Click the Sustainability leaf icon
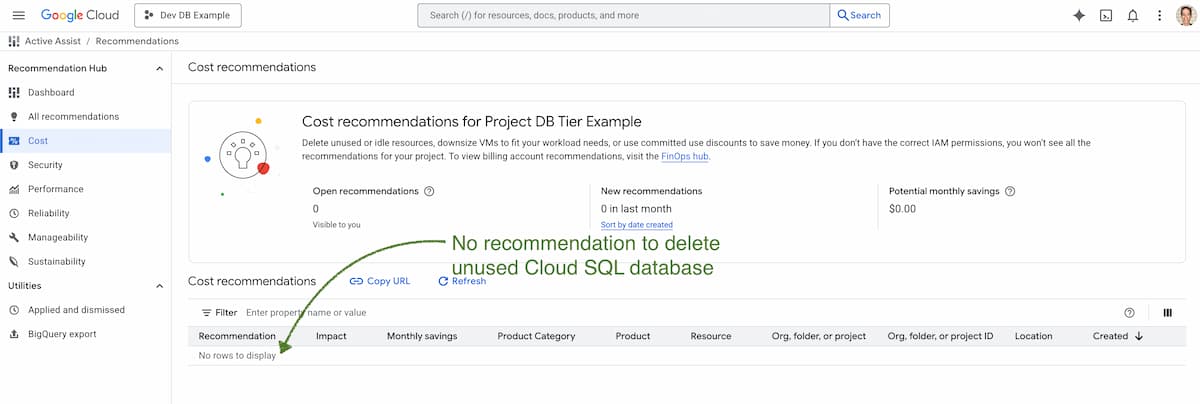1200x404 pixels. 14,262
